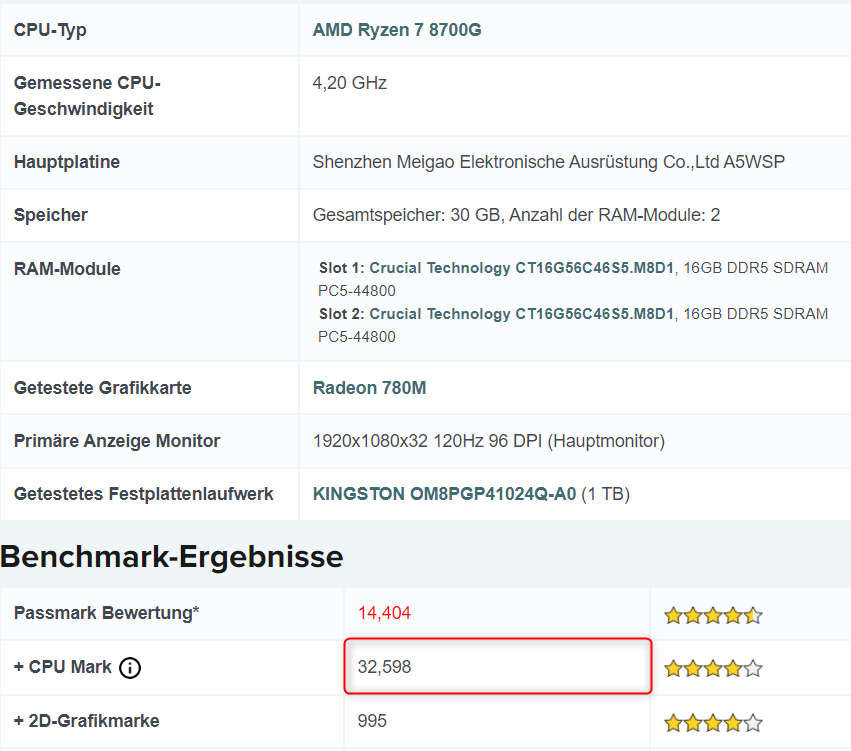851x751 pixels.
Task: Select the Passmark score 14,404
Action: 384,613
